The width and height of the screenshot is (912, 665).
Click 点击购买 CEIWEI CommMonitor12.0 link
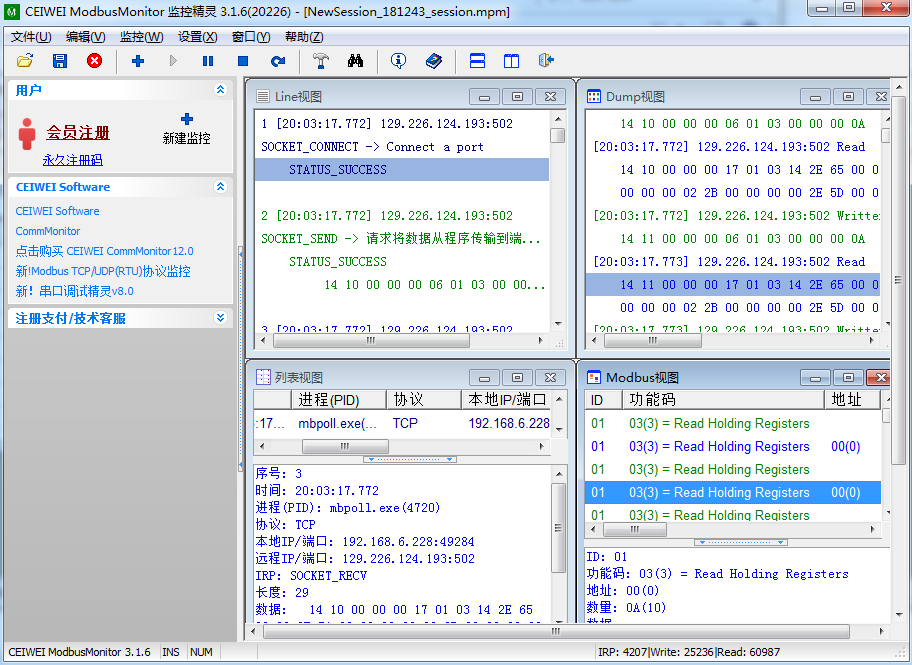click(104, 251)
